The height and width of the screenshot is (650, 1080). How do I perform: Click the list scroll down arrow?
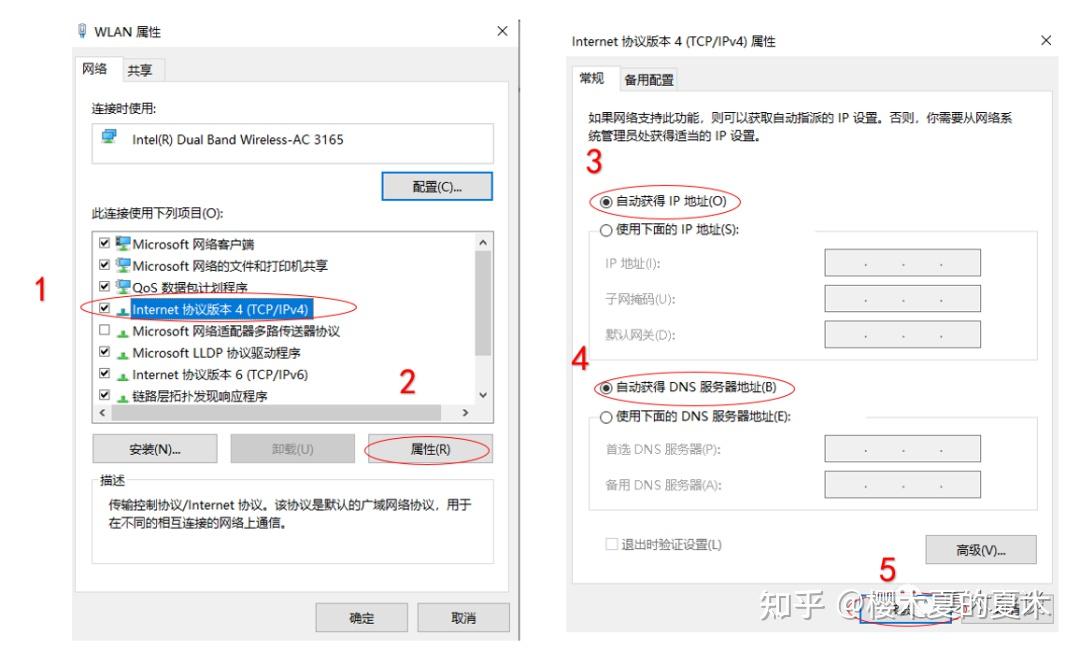coord(483,395)
